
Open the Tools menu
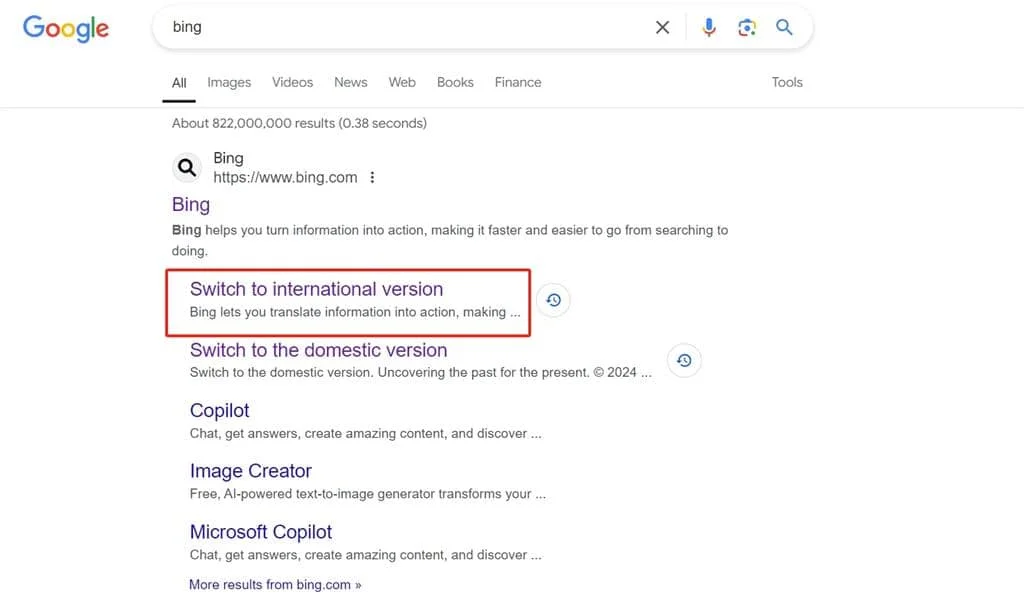pos(787,82)
